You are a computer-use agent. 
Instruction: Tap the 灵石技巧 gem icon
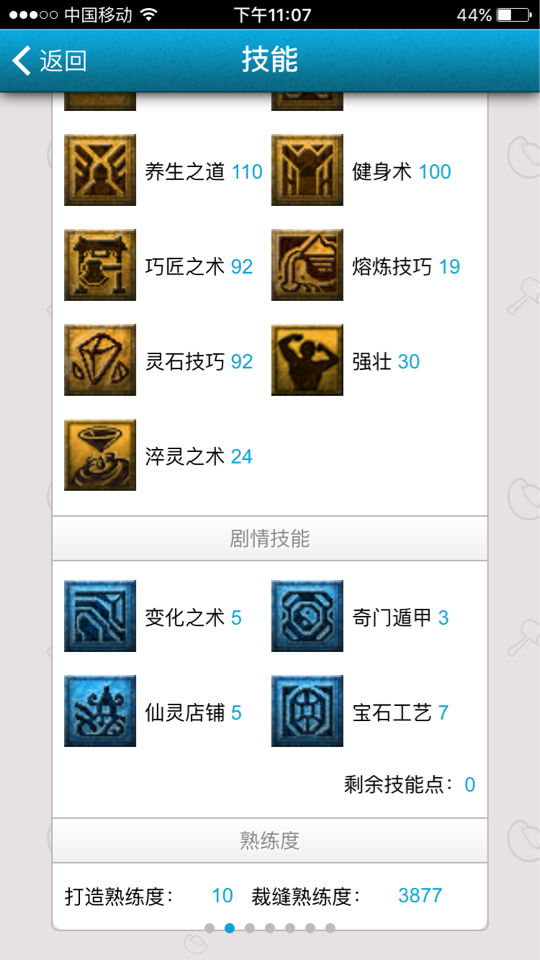100,360
